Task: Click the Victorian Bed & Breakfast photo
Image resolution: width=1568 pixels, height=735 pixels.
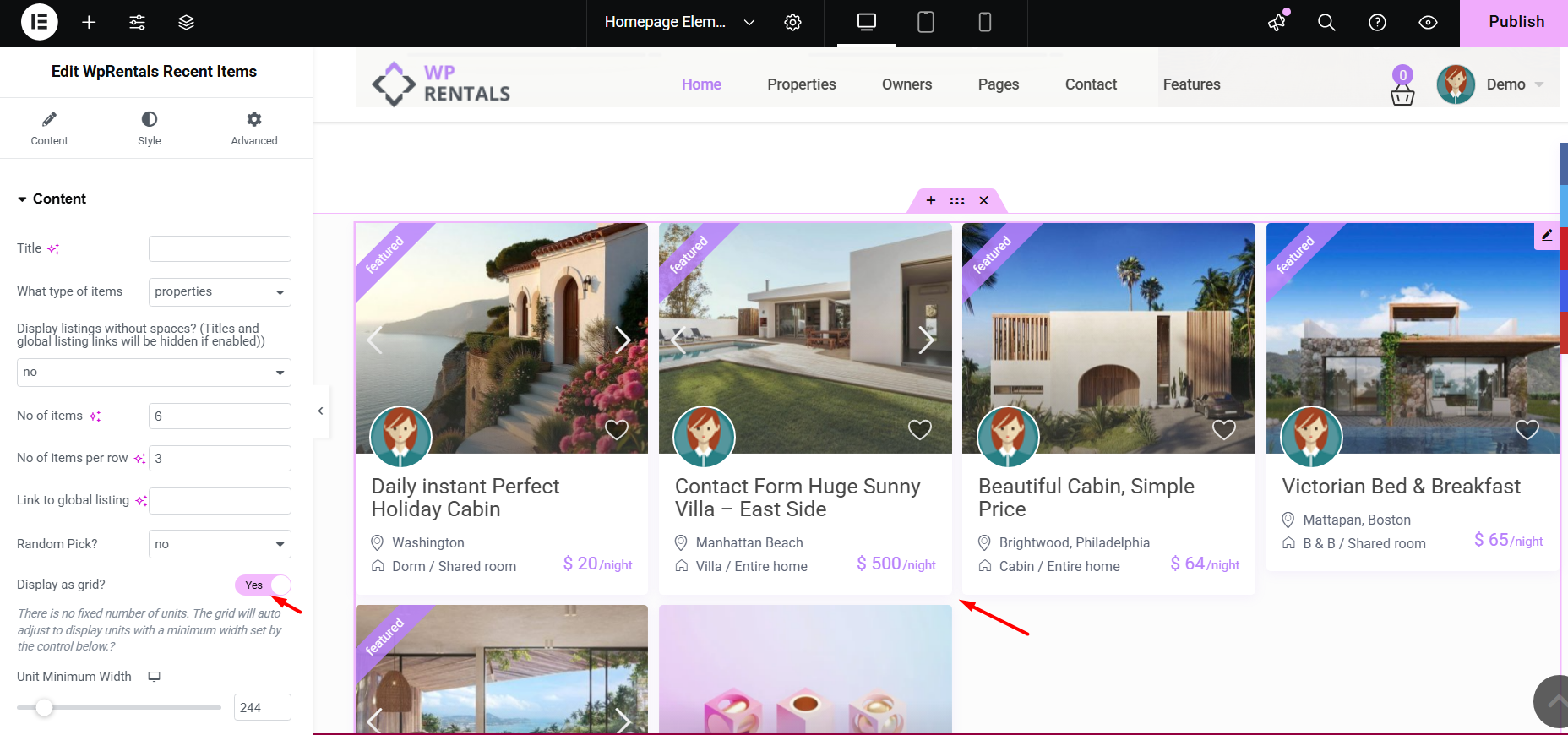Action: point(1413,338)
